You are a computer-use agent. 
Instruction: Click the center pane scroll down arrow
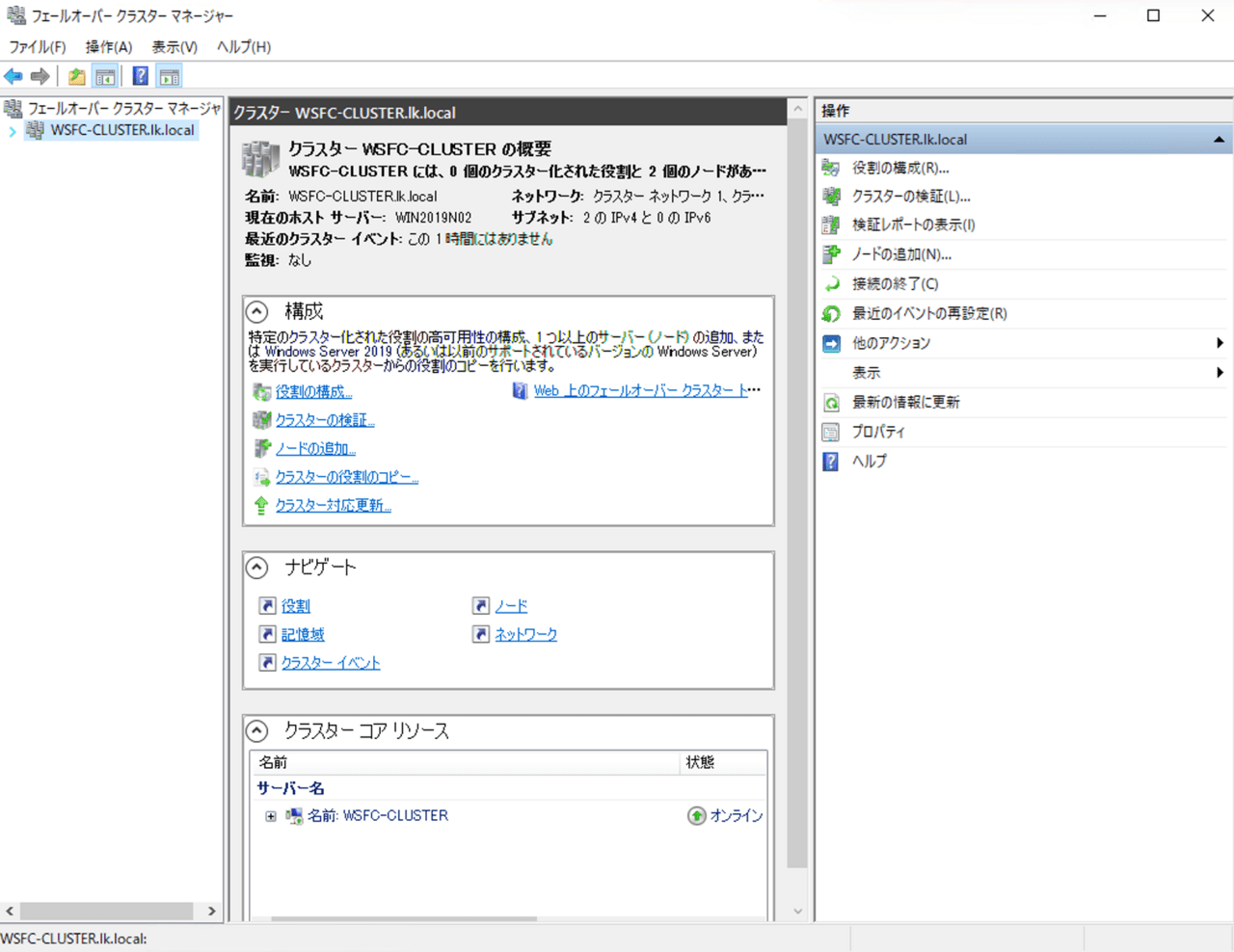(x=797, y=912)
